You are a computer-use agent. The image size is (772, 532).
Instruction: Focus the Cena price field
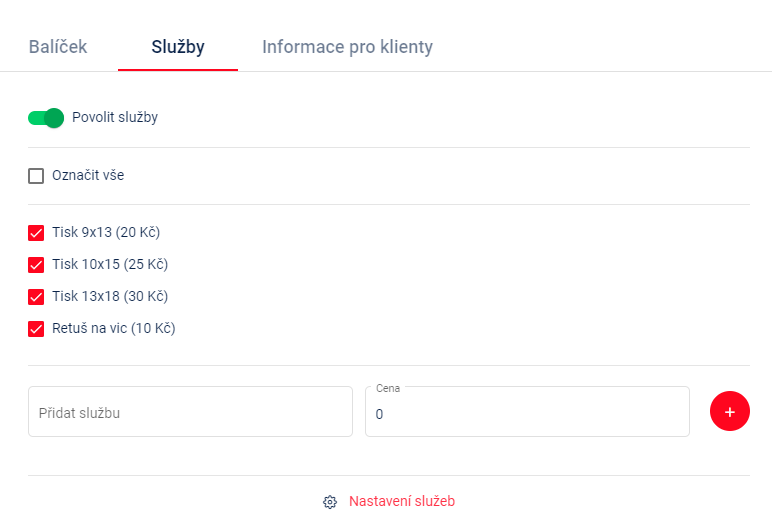point(527,411)
